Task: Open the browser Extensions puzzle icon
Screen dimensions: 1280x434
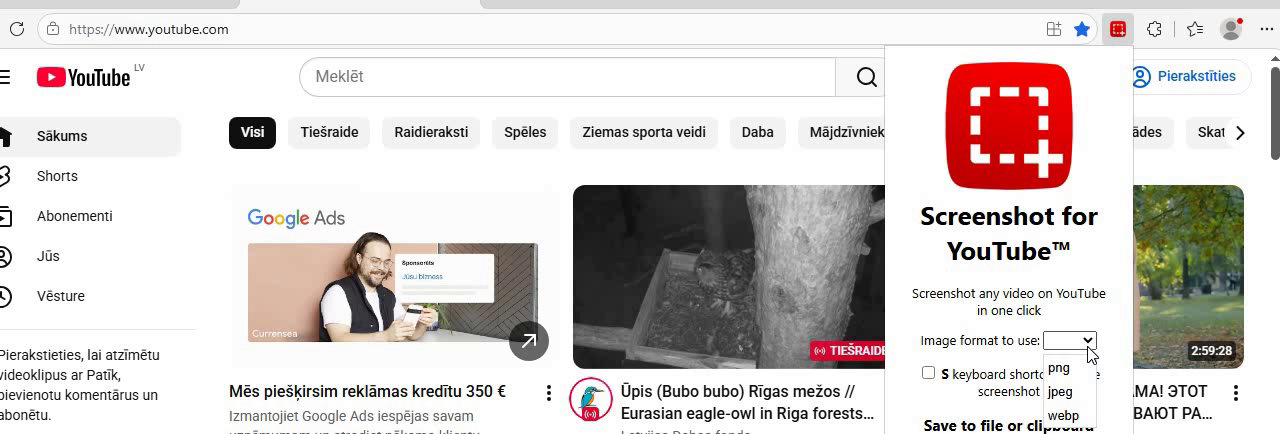Action: (x=1155, y=29)
